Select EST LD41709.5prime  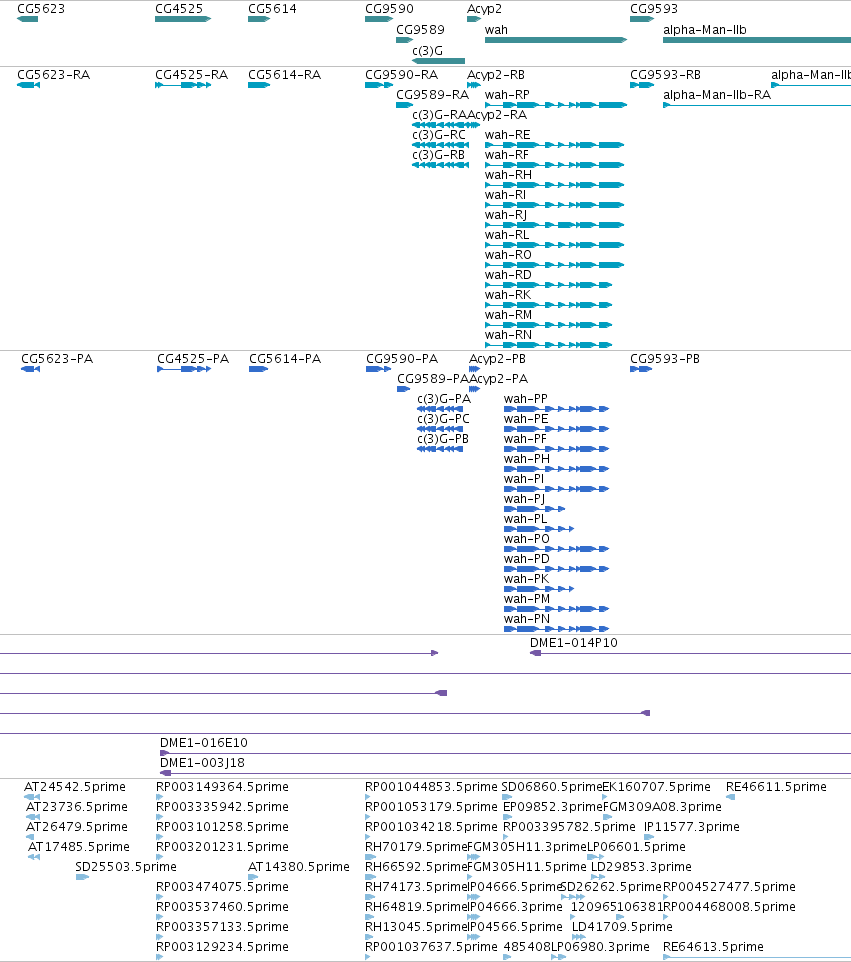click(622, 926)
